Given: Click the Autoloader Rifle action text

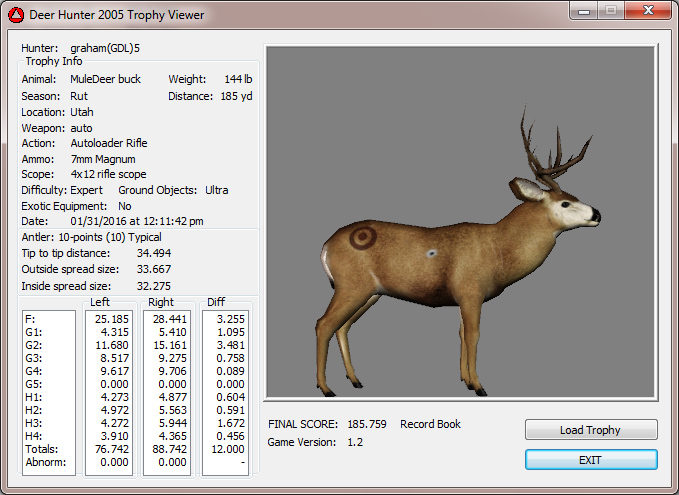Looking at the screenshot, I should click(109, 143).
